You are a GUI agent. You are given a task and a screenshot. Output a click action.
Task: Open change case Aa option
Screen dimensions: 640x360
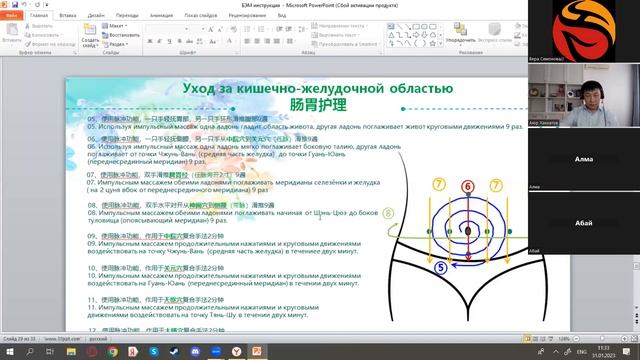pyautogui.click(x=213, y=41)
